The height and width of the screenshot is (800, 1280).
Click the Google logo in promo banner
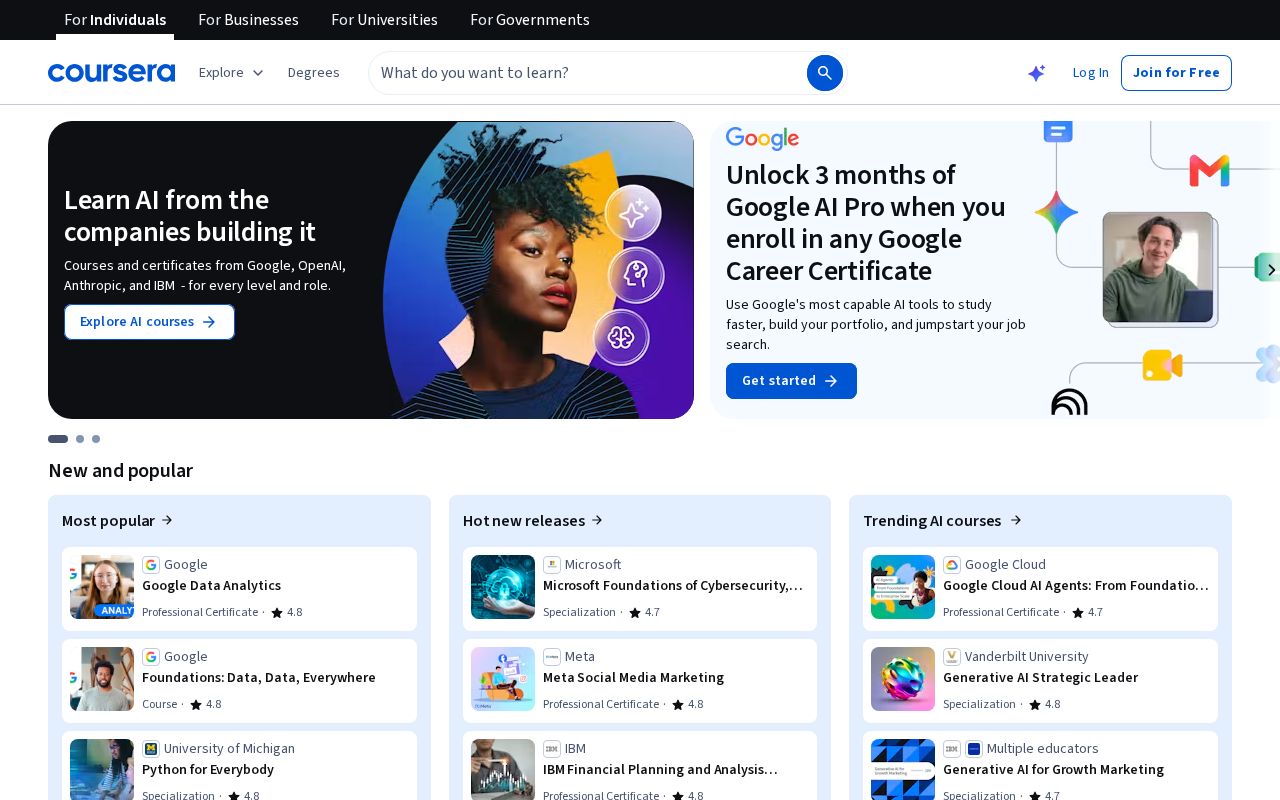coord(762,138)
